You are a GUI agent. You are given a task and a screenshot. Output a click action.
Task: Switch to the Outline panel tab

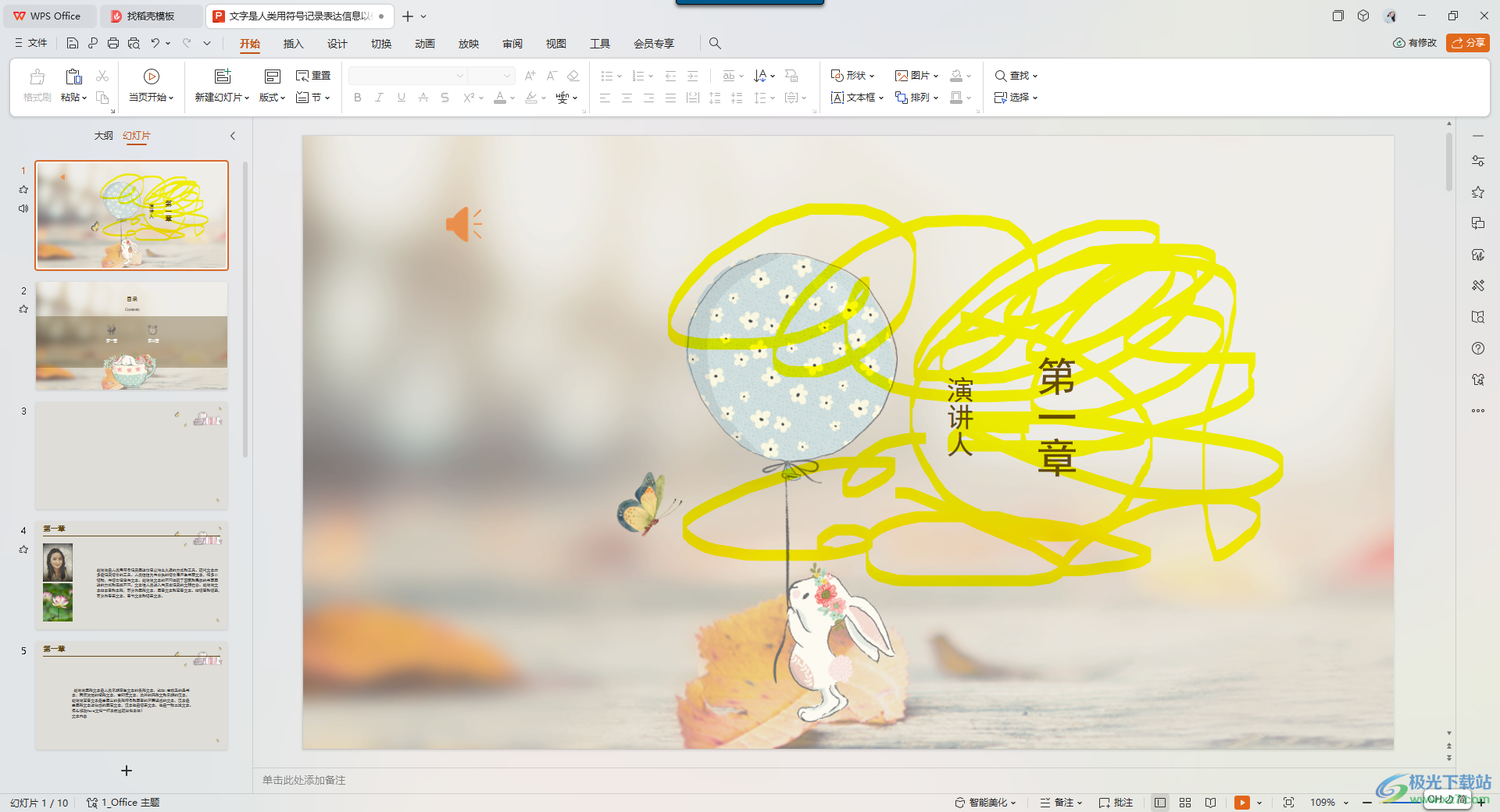pyautogui.click(x=104, y=136)
